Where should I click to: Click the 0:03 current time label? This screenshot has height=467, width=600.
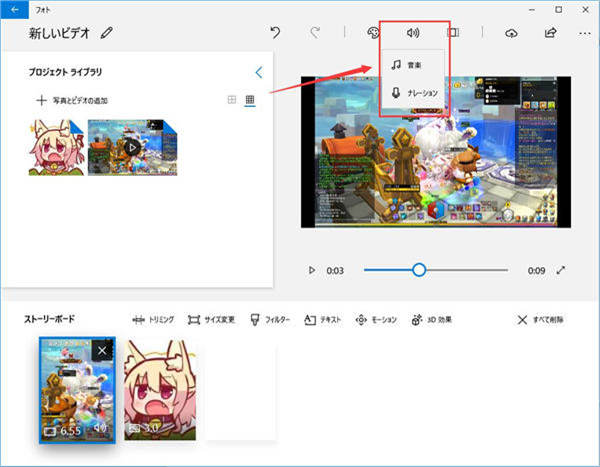coord(335,271)
